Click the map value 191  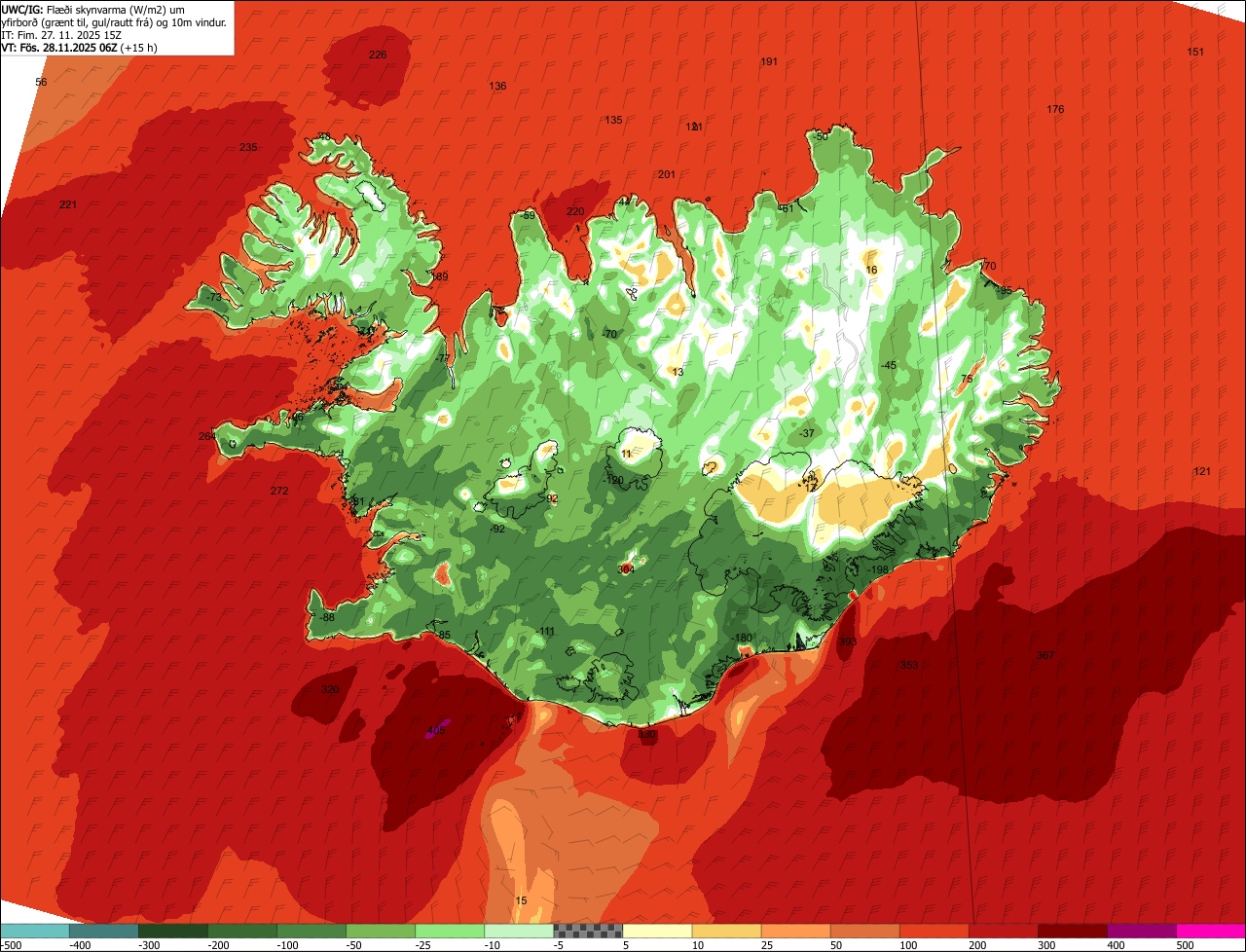pos(769,61)
